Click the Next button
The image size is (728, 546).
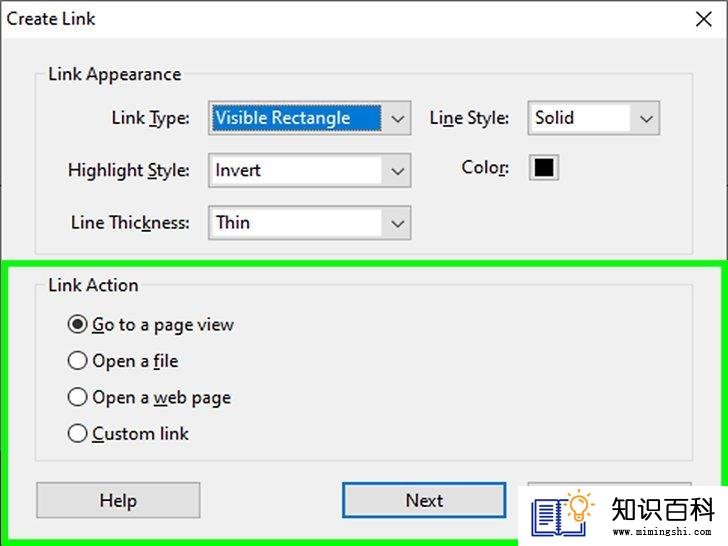(x=424, y=500)
